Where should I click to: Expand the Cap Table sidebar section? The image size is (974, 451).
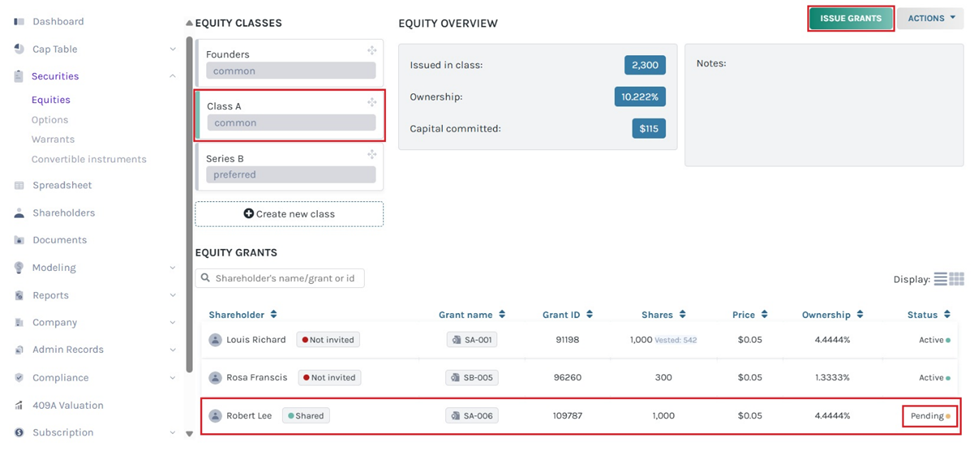(x=173, y=49)
